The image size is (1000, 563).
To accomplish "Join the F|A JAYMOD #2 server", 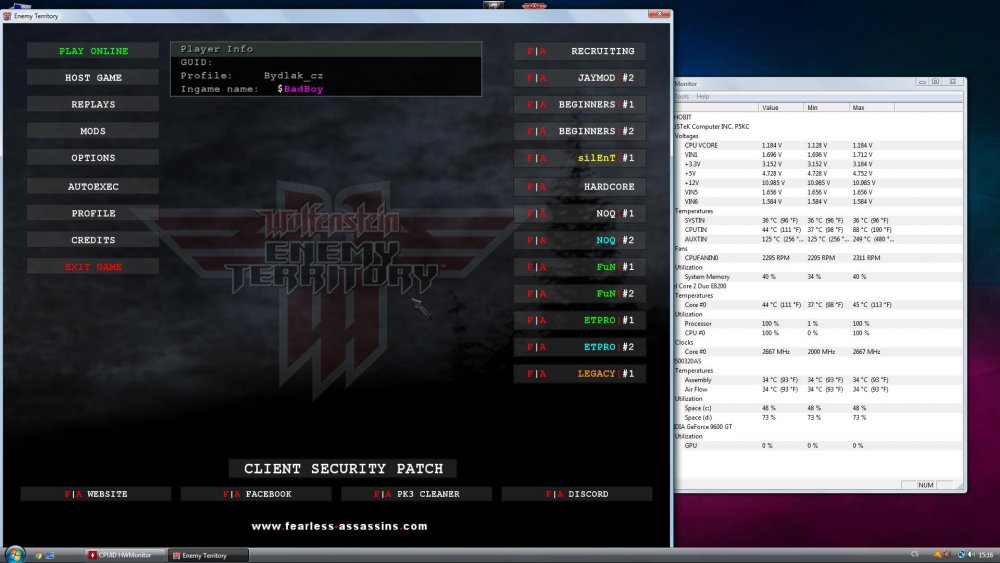I will (x=580, y=78).
